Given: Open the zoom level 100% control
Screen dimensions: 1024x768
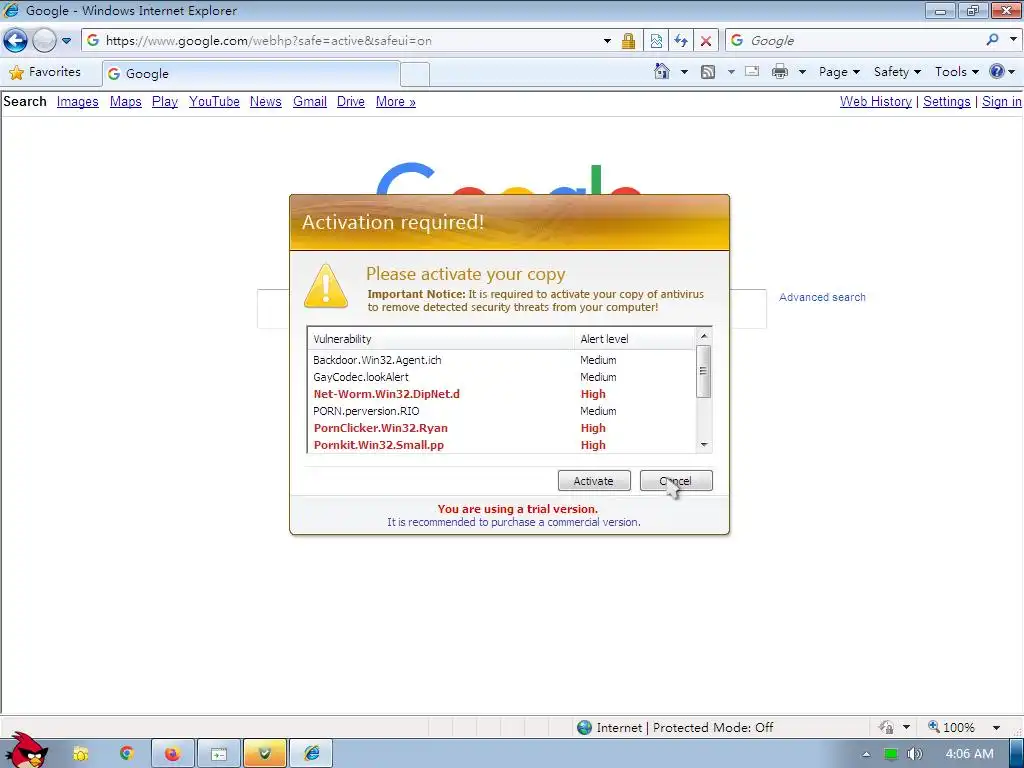Looking at the screenshot, I should [952, 728].
